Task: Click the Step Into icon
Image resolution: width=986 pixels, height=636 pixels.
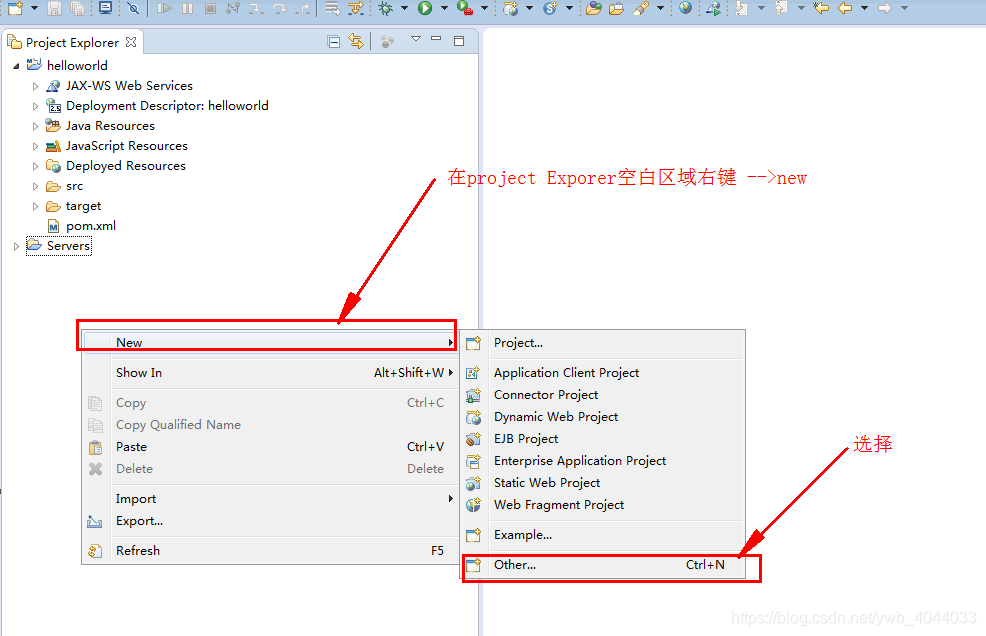Action: pos(256,8)
